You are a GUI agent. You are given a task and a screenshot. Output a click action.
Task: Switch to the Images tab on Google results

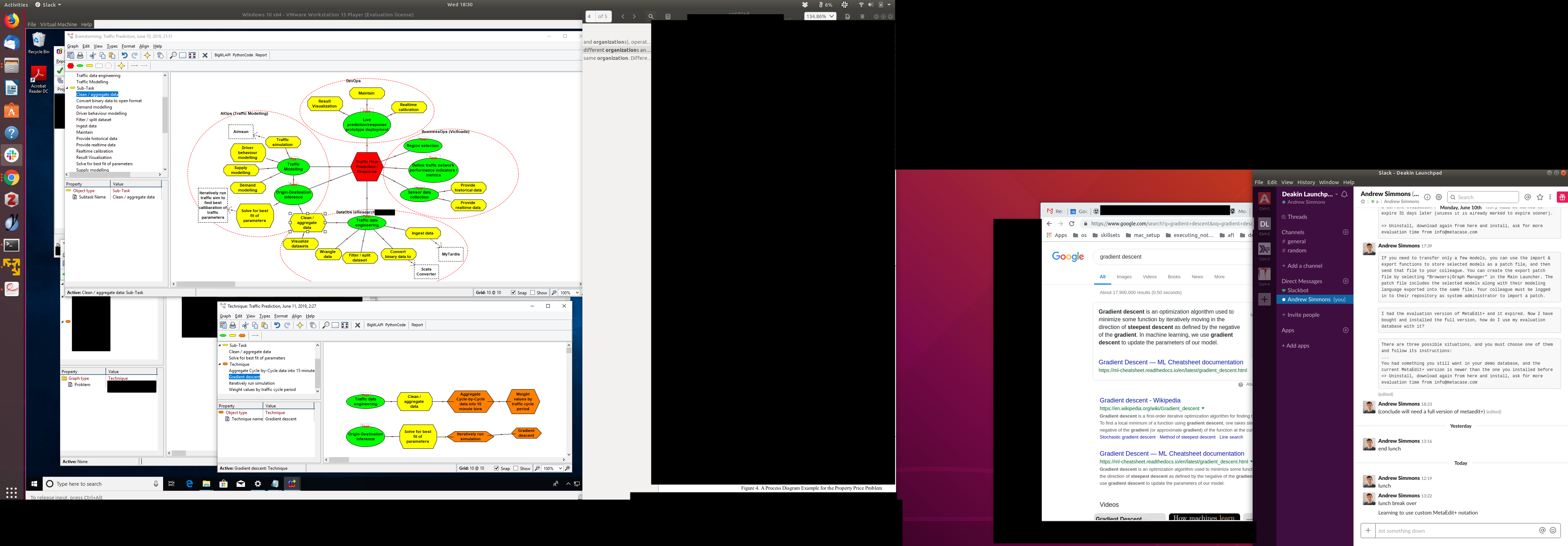click(x=1123, y=277)
